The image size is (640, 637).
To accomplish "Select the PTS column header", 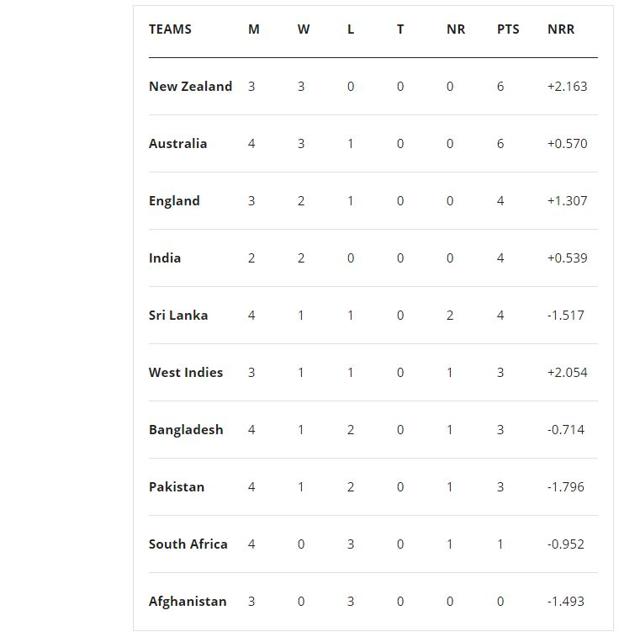I will coord(508,29).
